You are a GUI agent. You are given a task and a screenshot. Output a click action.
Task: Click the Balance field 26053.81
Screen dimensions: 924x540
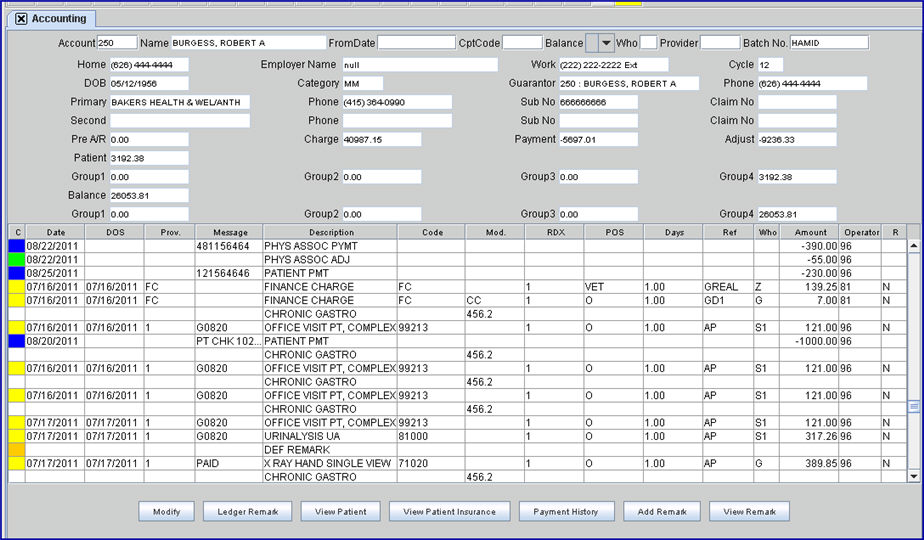149,196
